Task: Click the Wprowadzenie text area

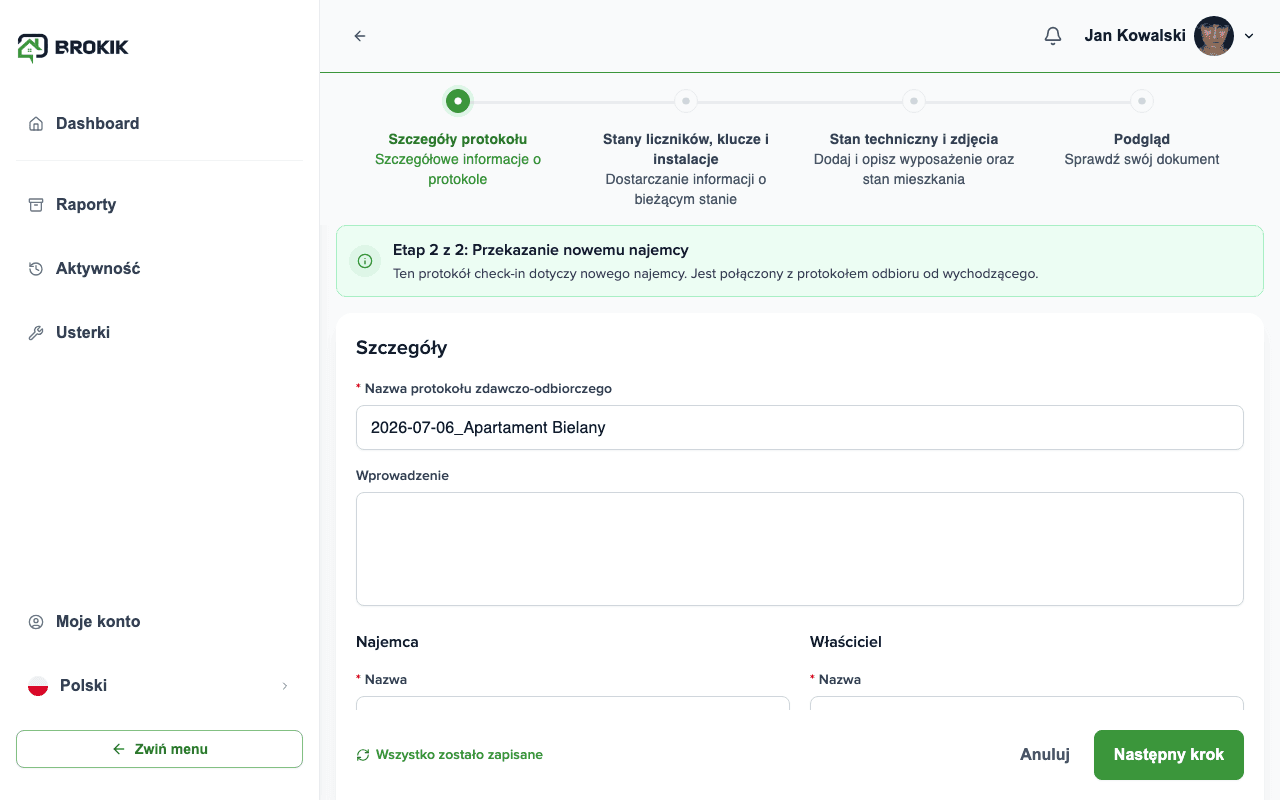Action: click(x=800, y=549)
